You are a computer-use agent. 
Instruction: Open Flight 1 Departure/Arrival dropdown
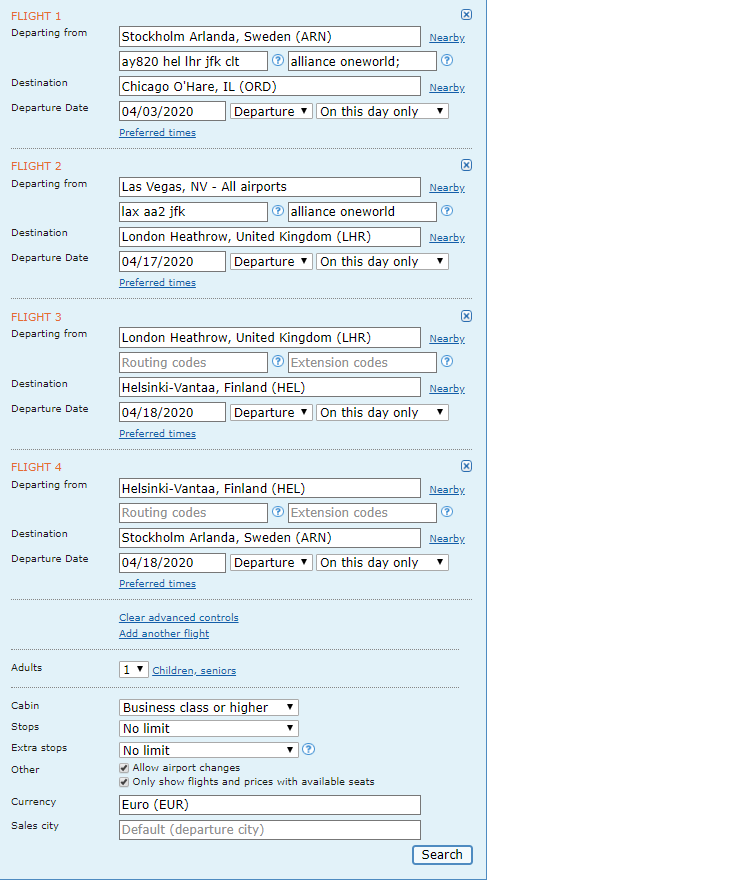[x=271, y=111]
